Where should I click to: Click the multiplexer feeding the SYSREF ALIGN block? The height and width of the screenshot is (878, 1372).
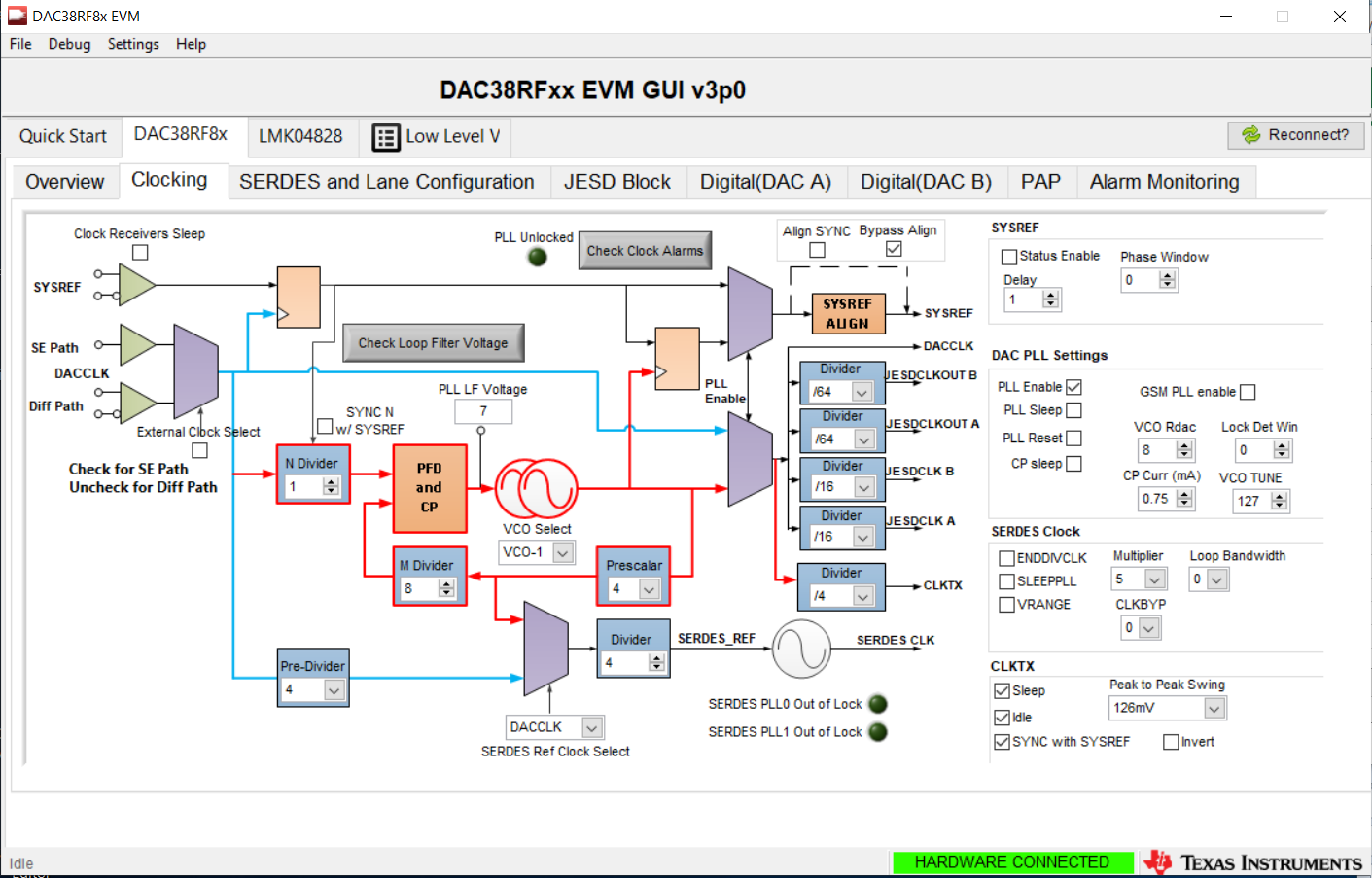click(x=750, y=314)
